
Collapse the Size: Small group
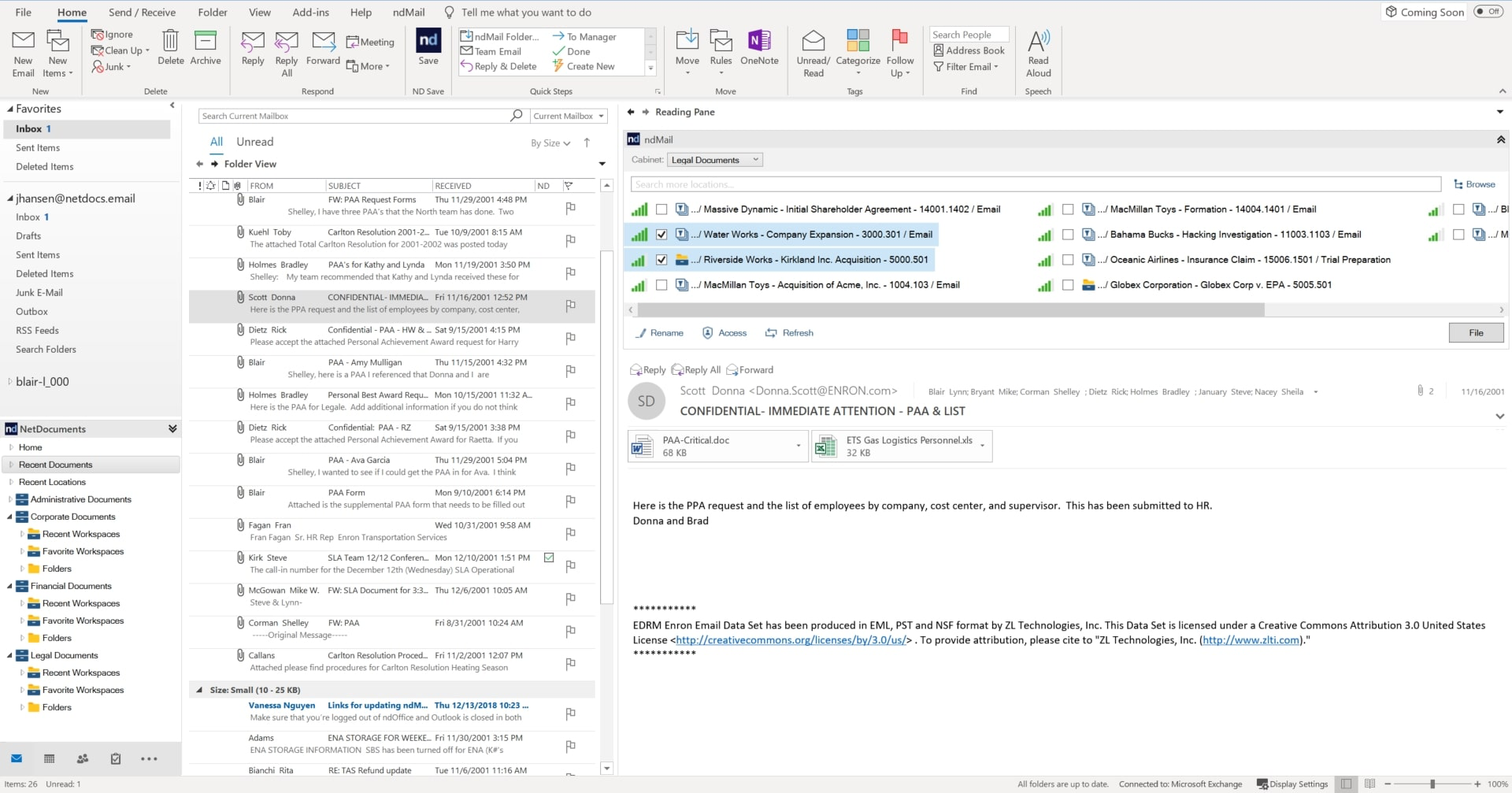tap(199, 690)
